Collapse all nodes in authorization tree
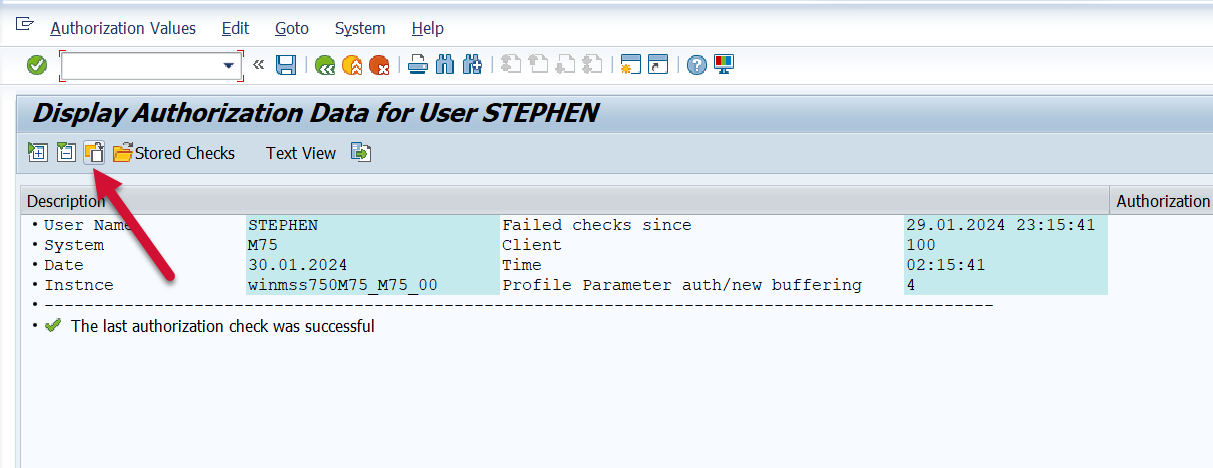This screenshot has width=1213, height=468. click(66, 153)
